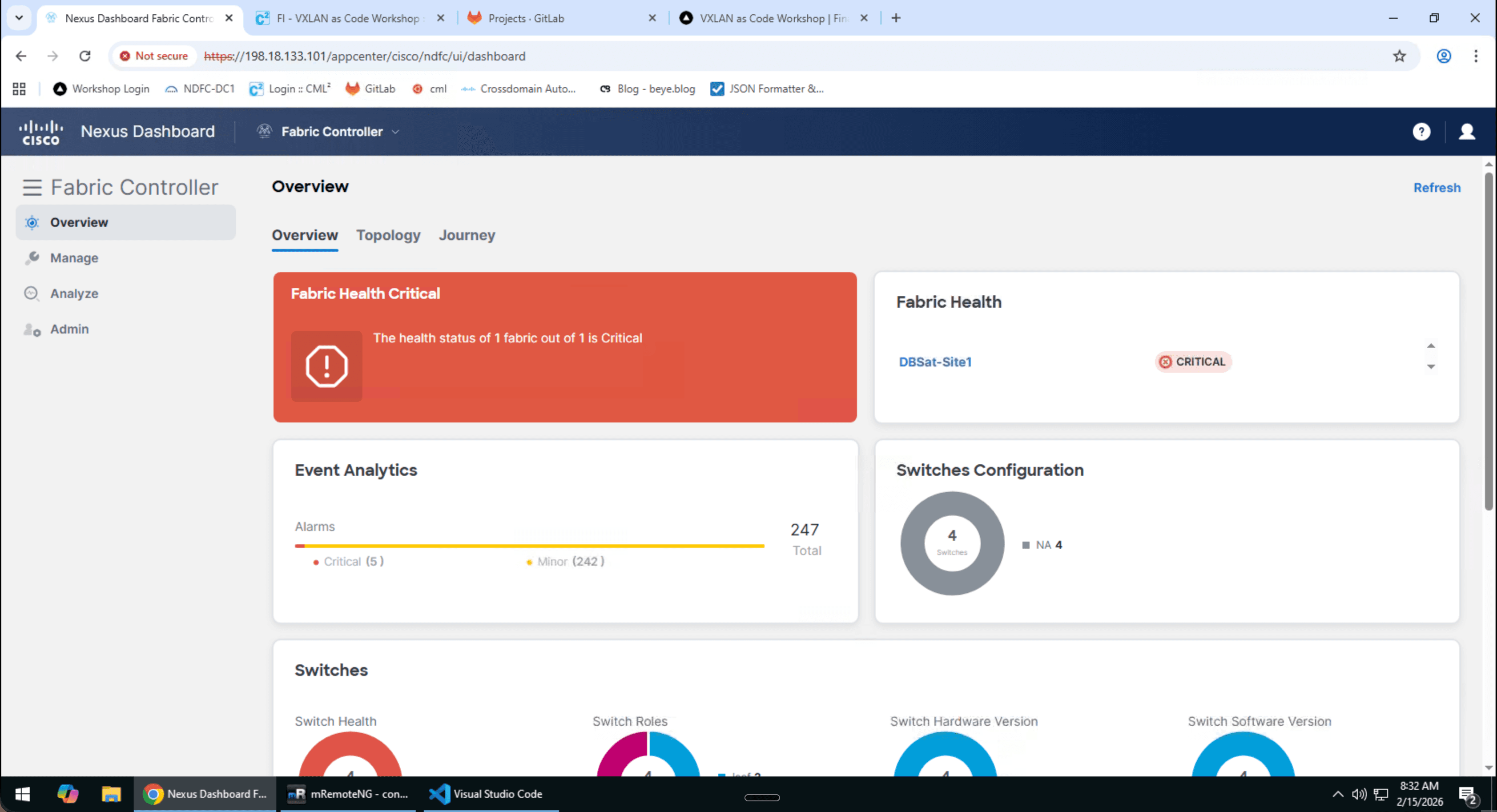
Task: Open the Analyze section in the sidebar
Action: [74, 293]
